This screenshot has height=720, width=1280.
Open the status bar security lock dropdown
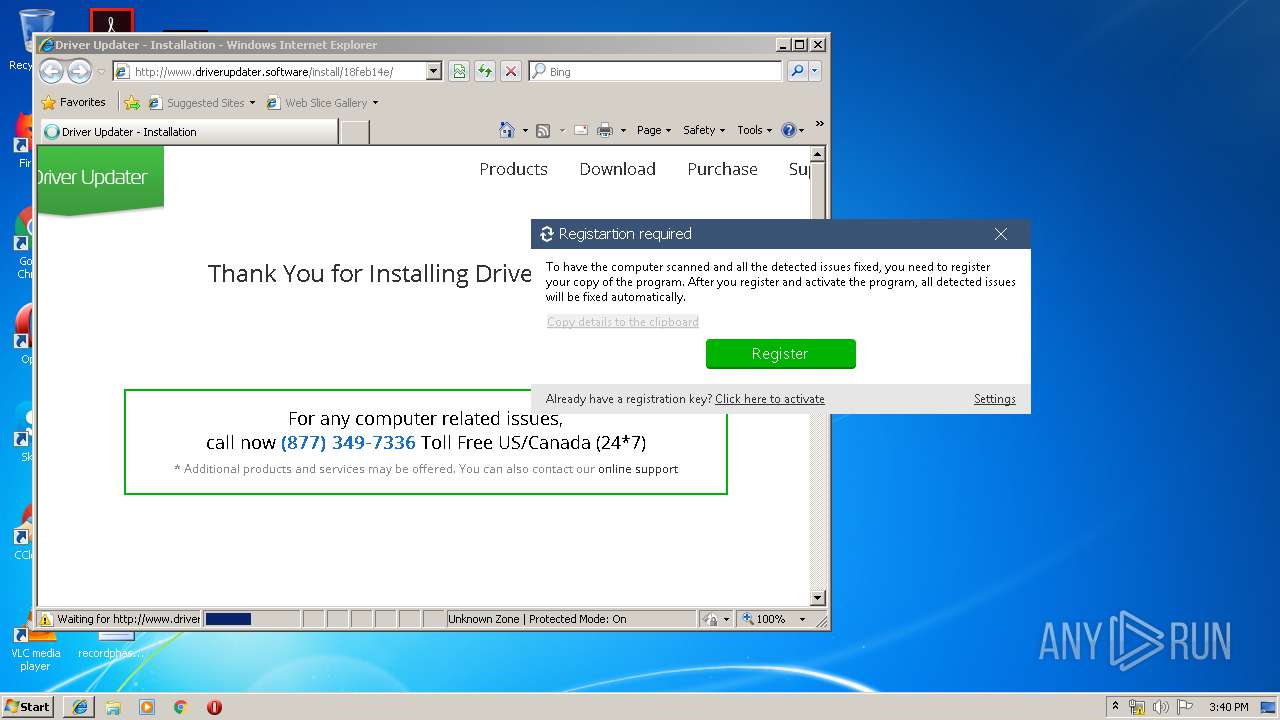click(716, 619)
